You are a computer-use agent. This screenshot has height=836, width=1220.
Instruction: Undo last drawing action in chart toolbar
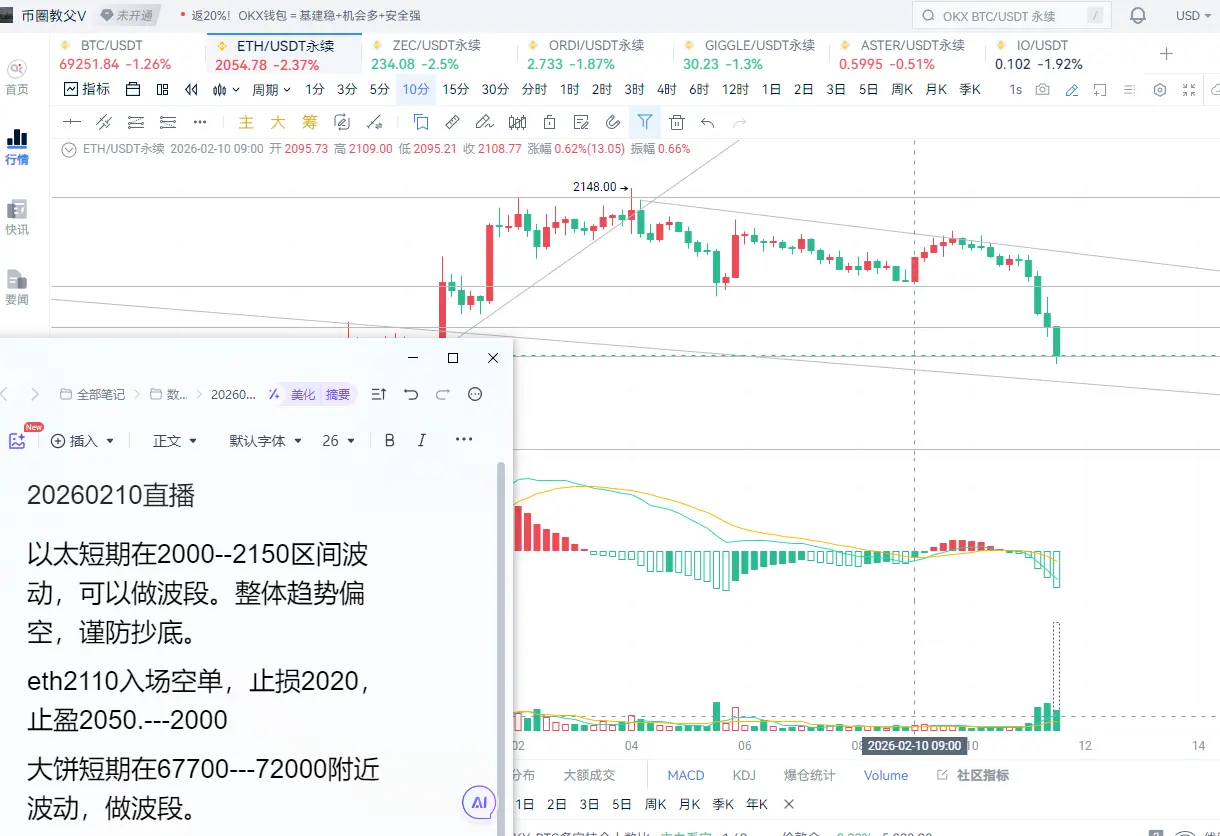(708, 122)
